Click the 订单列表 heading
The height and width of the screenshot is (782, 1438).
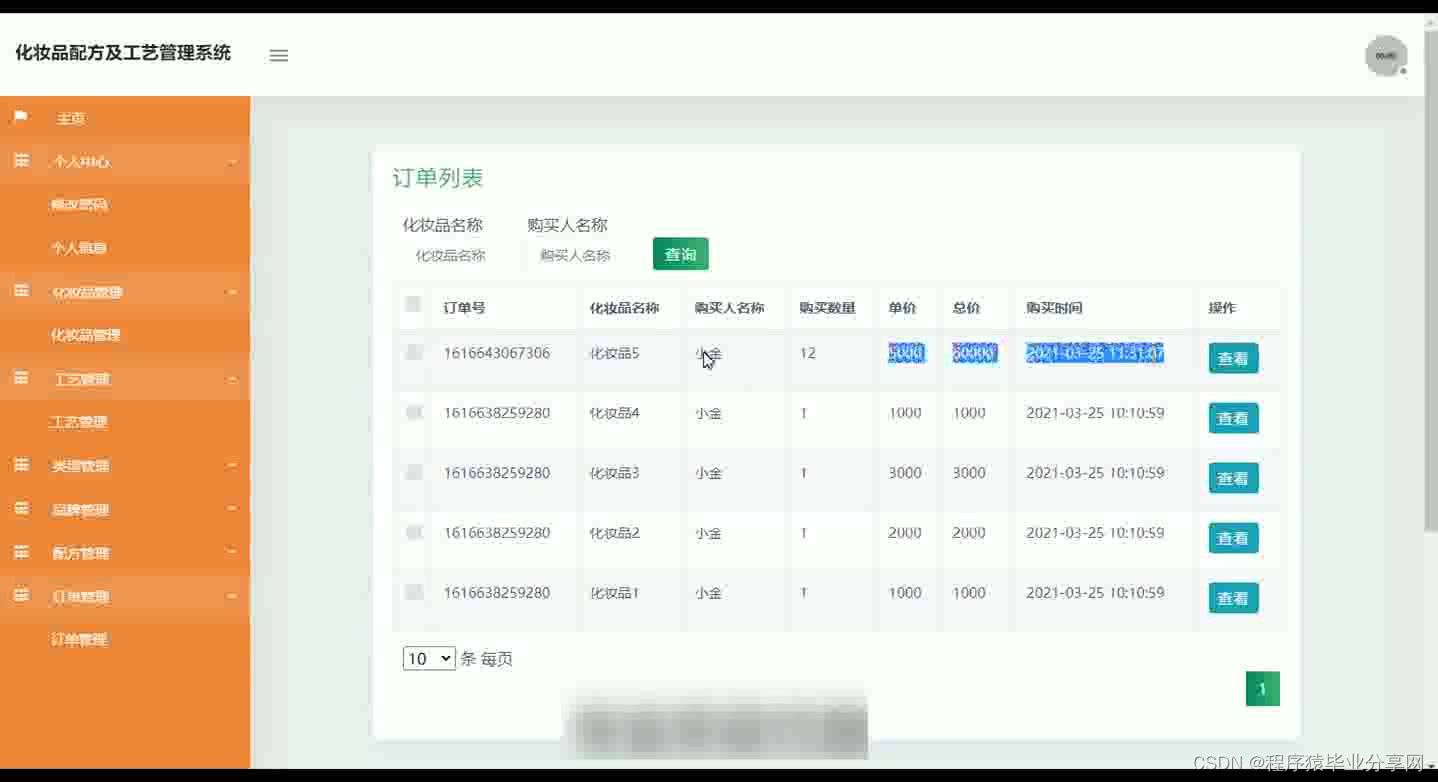[438, 178]
